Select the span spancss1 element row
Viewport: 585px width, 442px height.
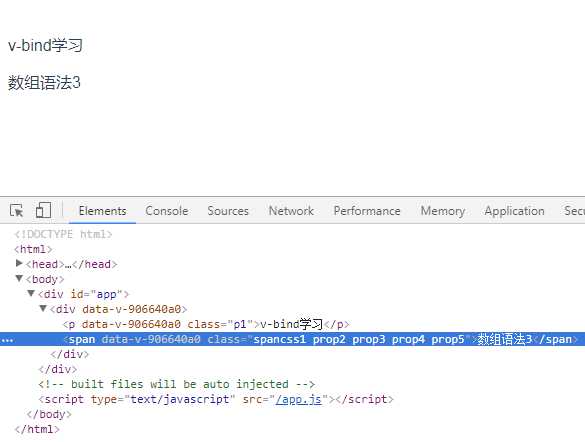tap(292, 339)
